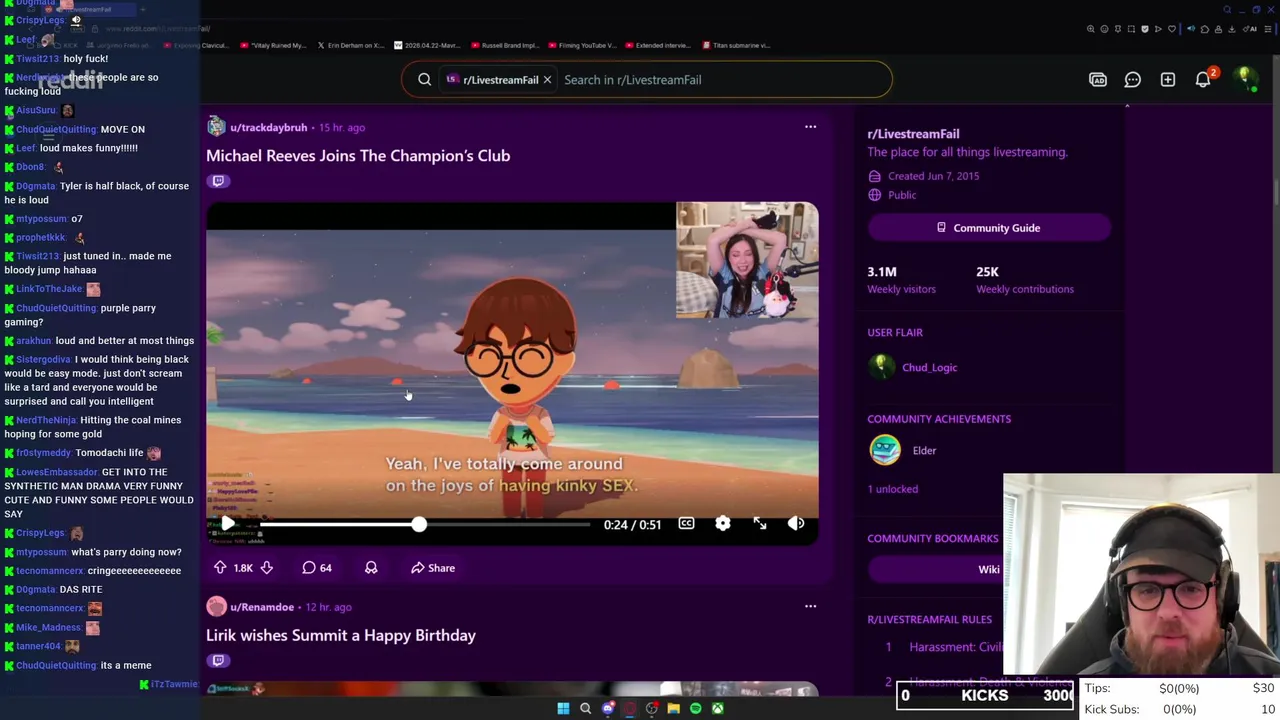1280x720 pixels.
Task: Click '25K Weekly contributions' stat
Action: (x=1025, y=279)
